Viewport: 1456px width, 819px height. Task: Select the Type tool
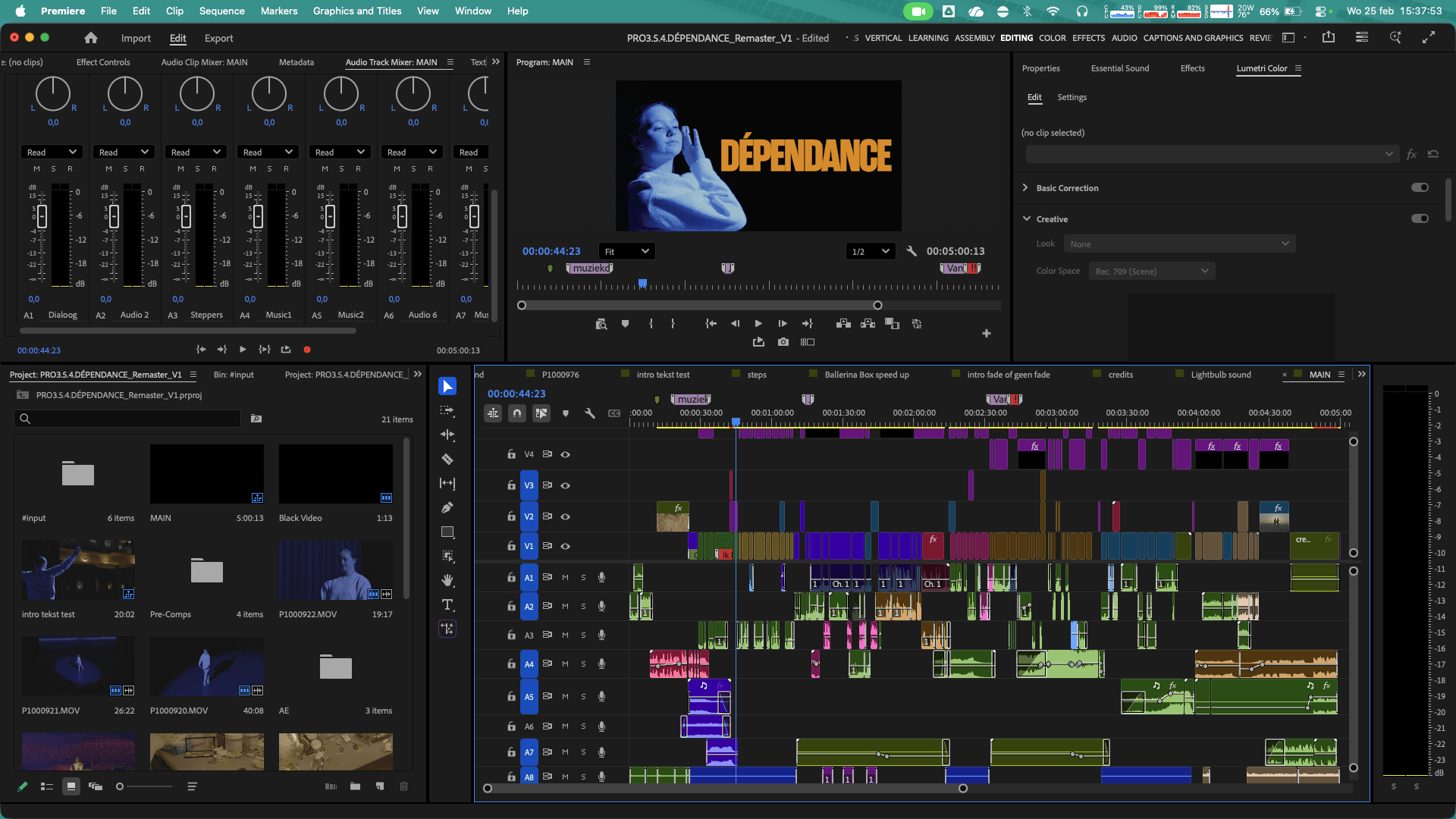tap(447, 604)
